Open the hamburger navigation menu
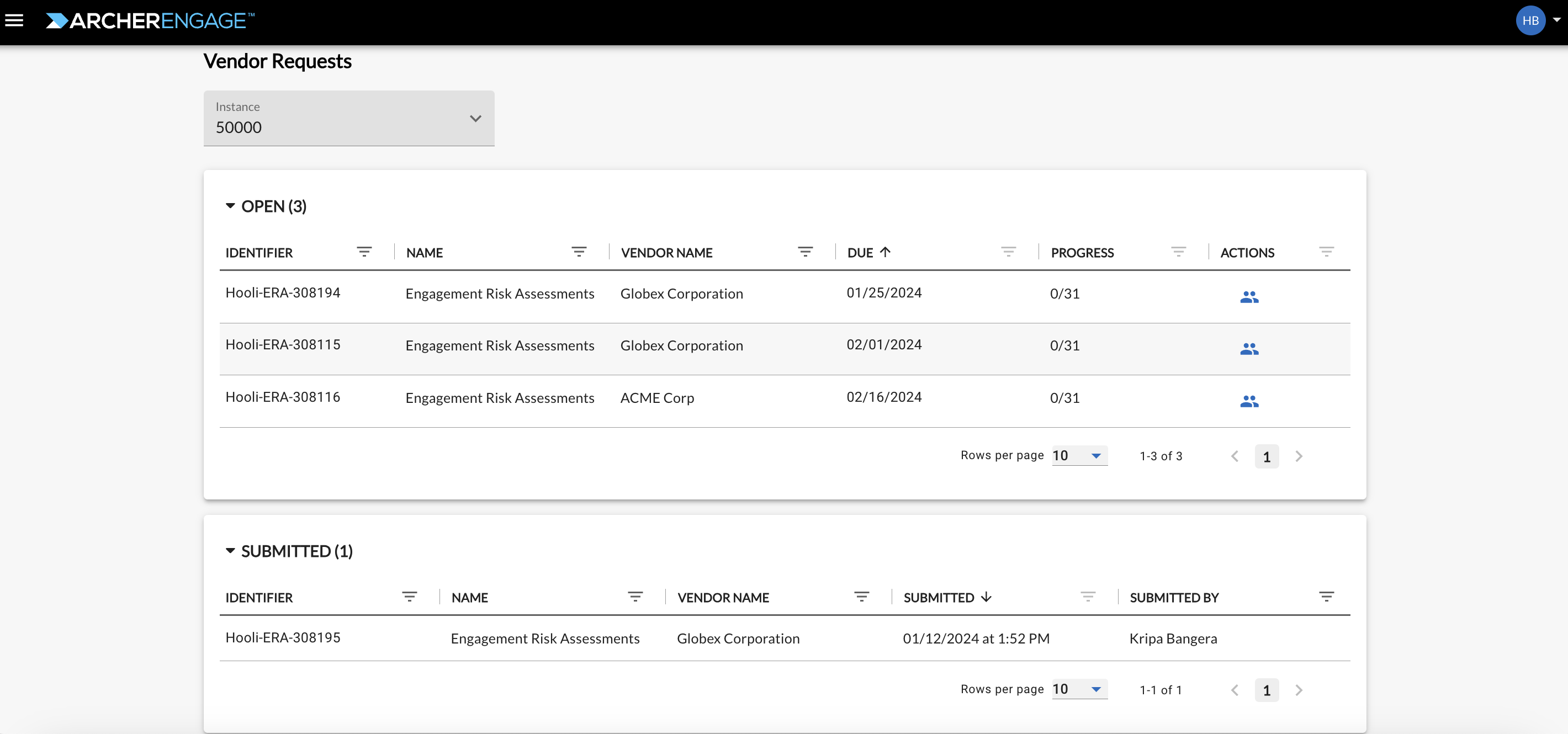This screenshot has height=734, width=1568. tap(14, 20)
